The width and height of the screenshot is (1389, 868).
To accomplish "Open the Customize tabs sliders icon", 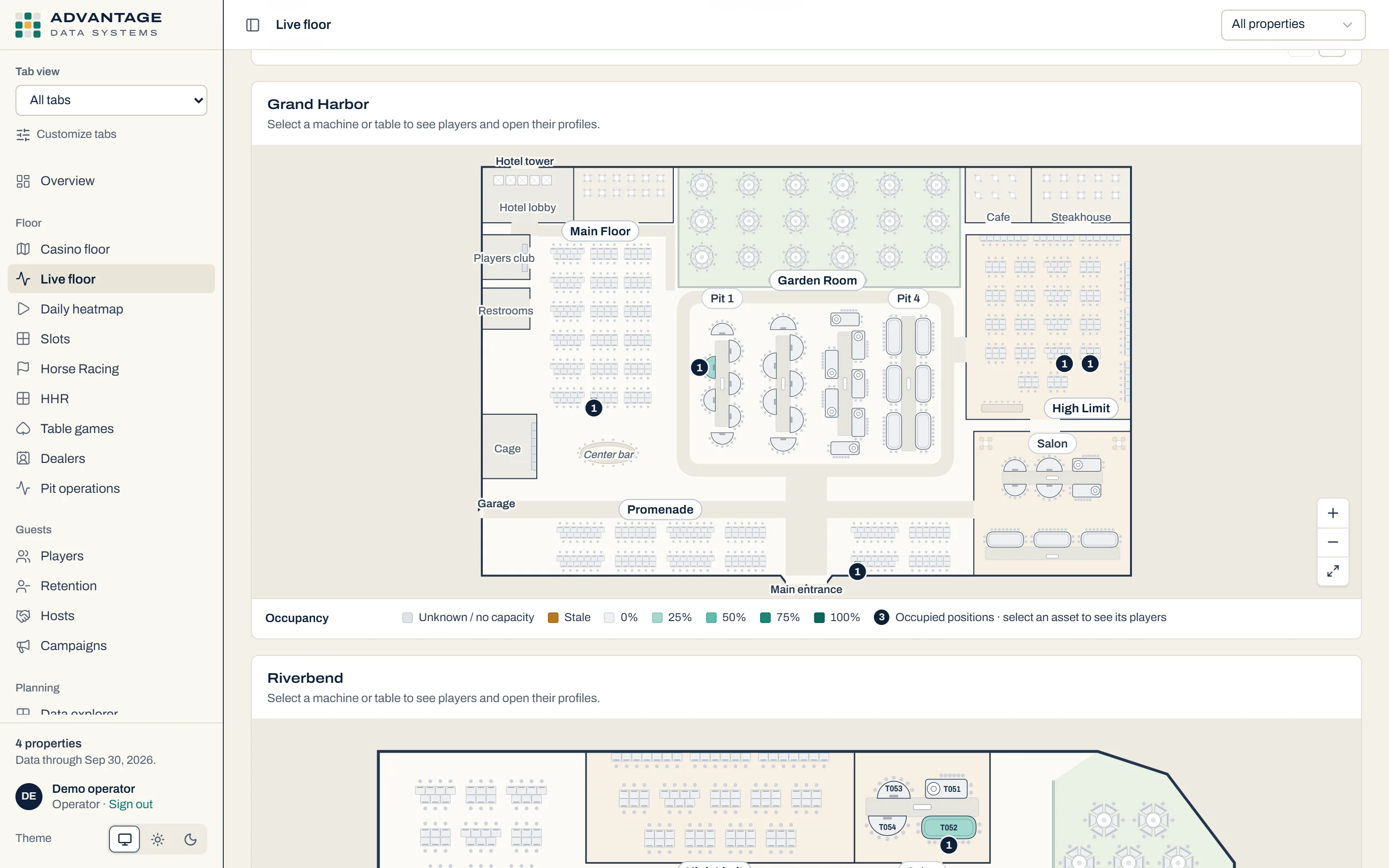I will pos(23,135).
